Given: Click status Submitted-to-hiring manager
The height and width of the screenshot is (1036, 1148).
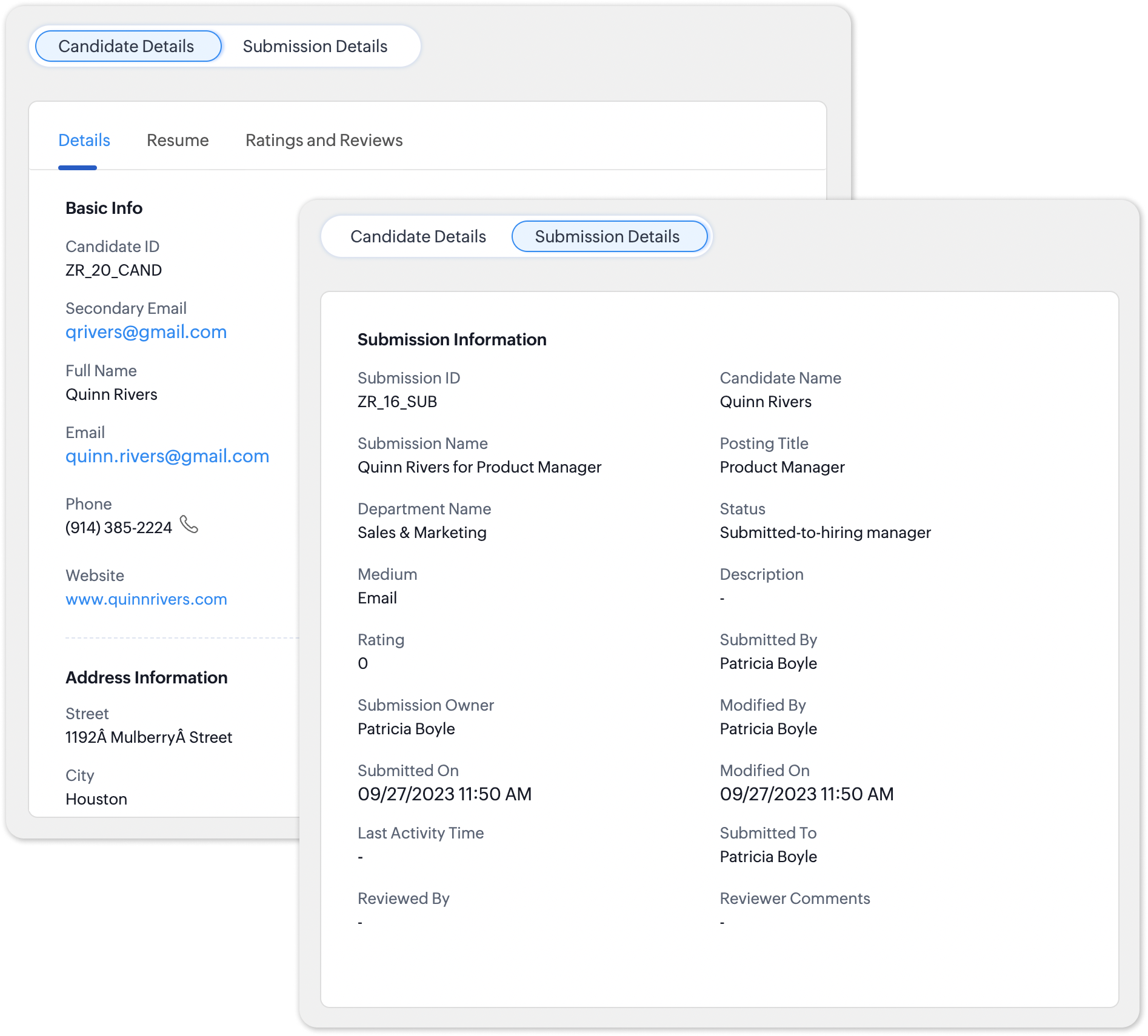Looking at the screenshot, I should click(x=826, y=533).
